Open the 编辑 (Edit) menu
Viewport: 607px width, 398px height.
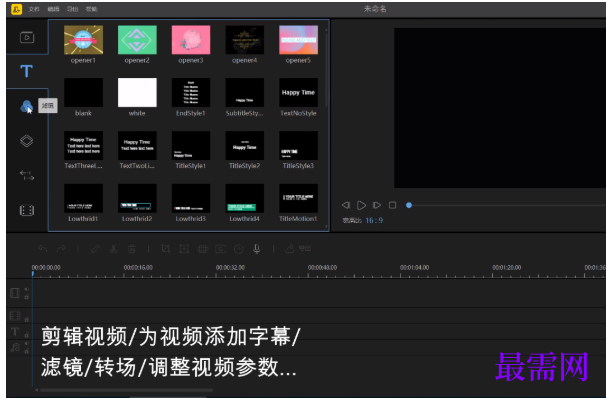(x=53, y=9)
